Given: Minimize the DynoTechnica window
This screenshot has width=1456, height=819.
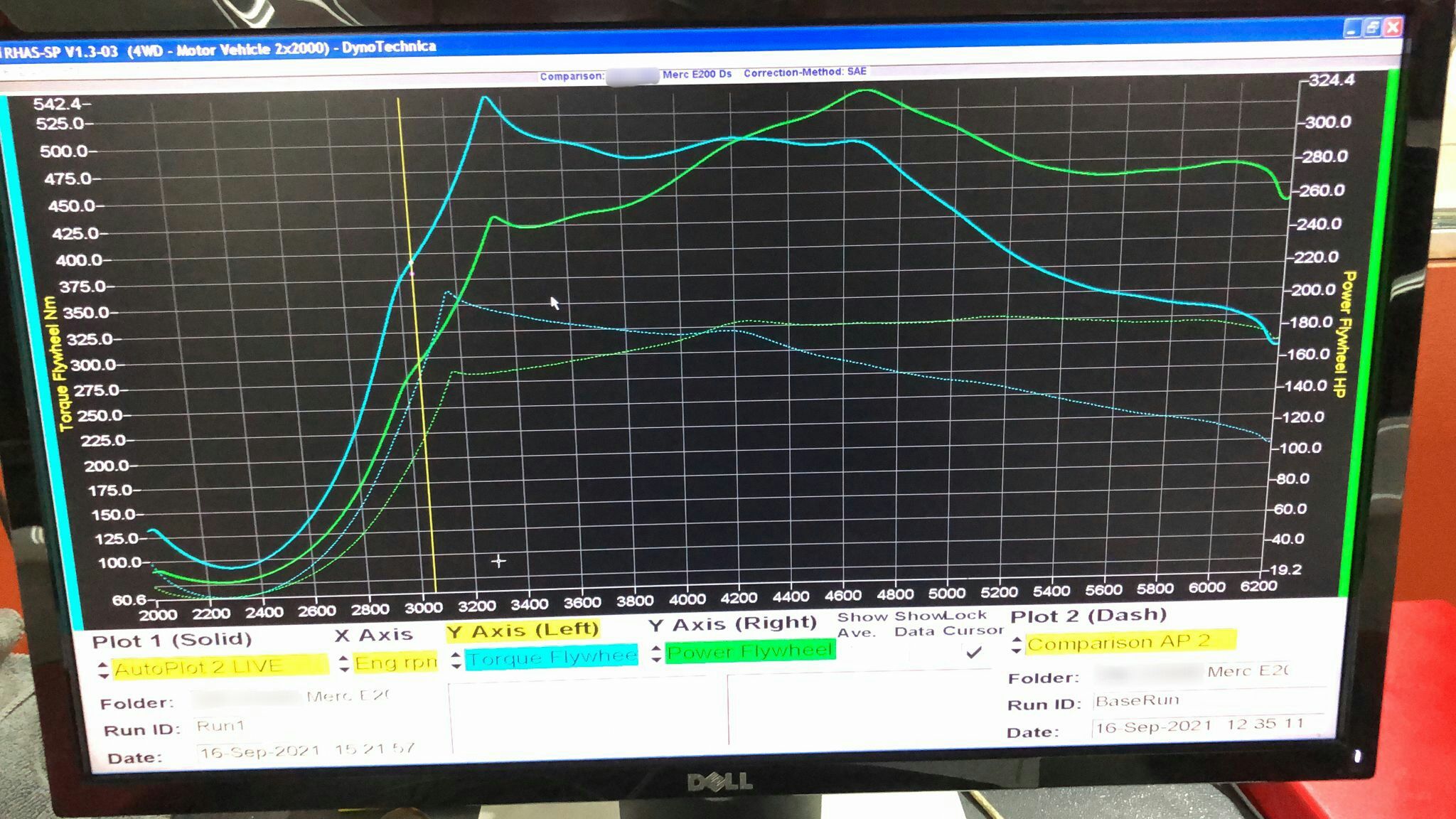Looking at the screenshot, I should [x=1351, y=28].
